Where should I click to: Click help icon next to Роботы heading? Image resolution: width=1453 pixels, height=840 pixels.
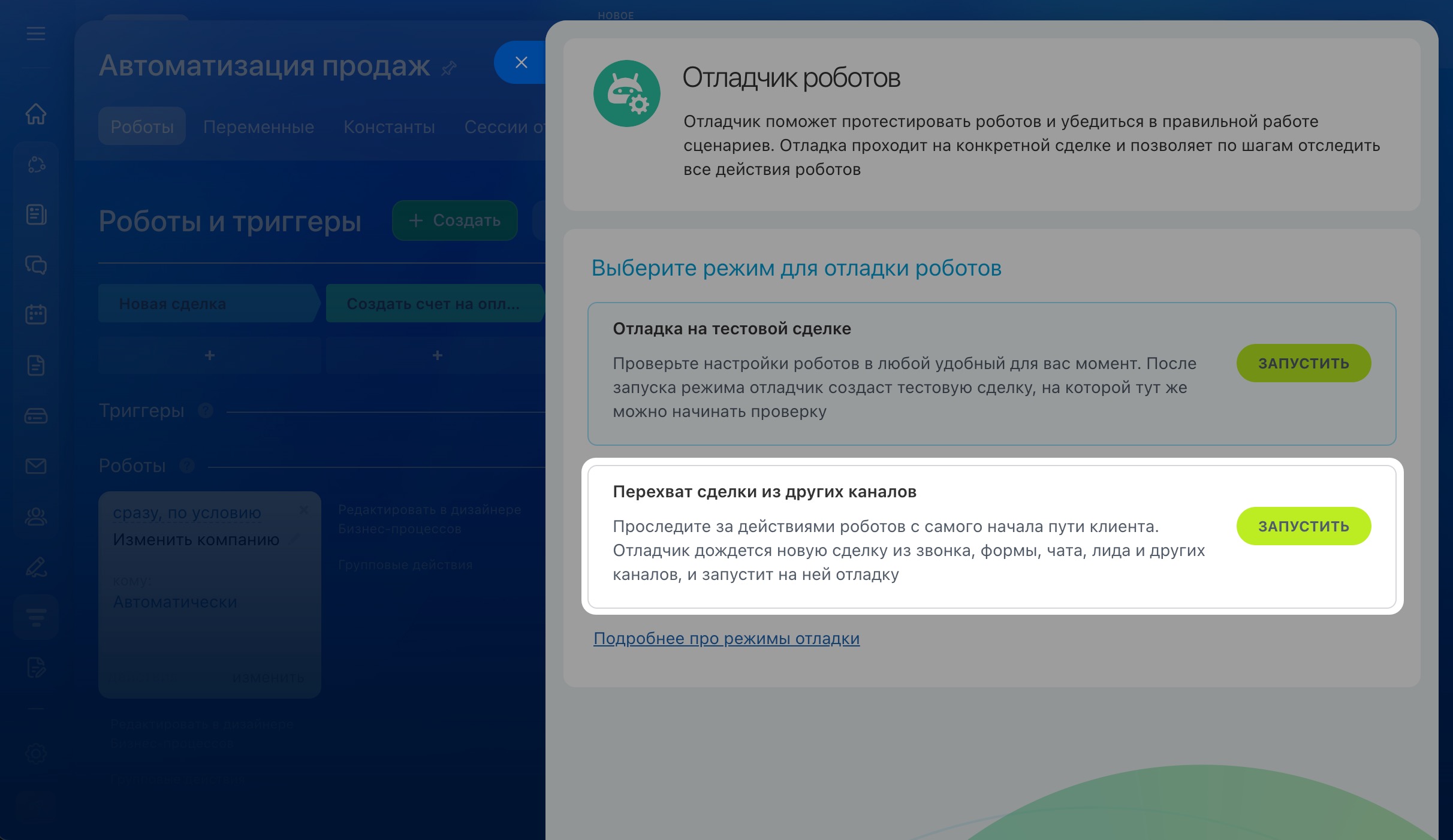click(x=187, y=466)
